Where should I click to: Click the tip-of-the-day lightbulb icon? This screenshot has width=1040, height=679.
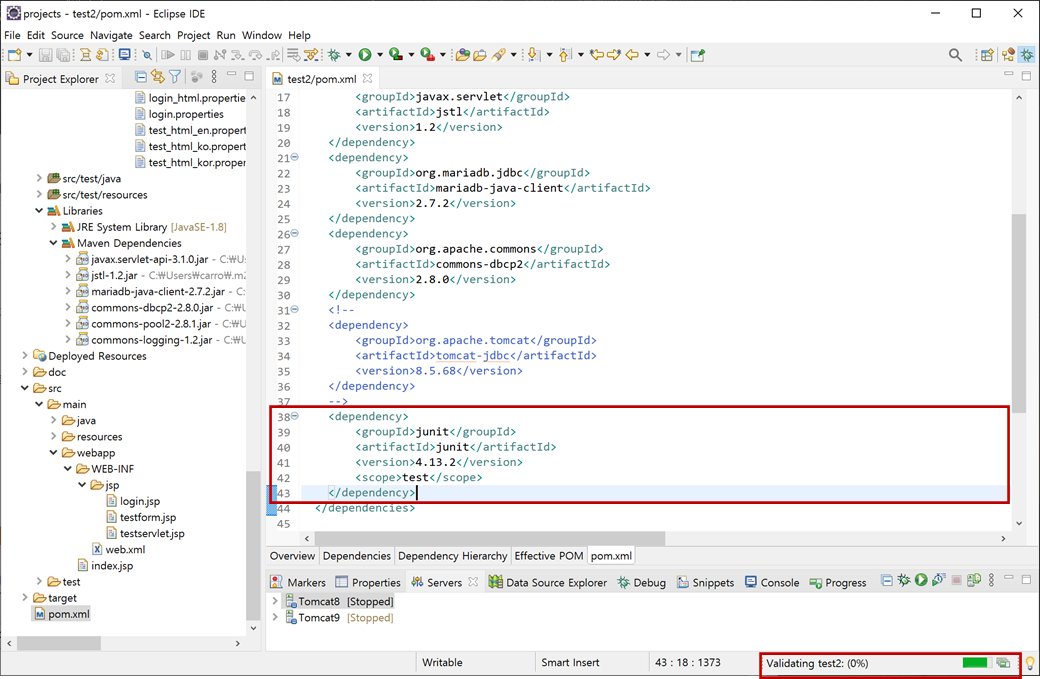coord(1030,662)
